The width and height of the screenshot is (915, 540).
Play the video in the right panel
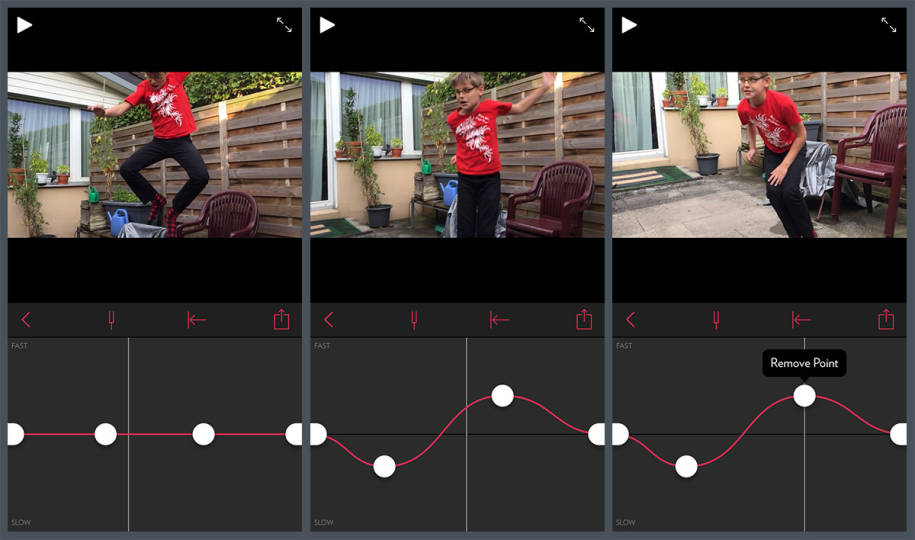pyautogui.click(x=629, y=25)
